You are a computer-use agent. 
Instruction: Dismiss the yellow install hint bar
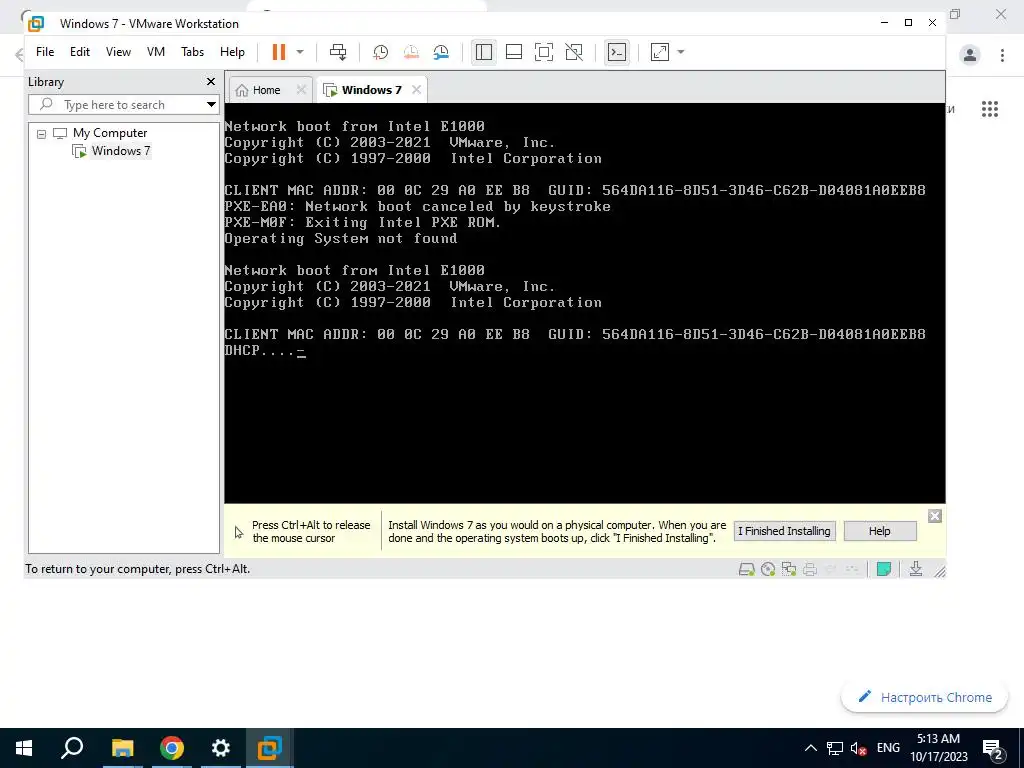coord(935,516)
